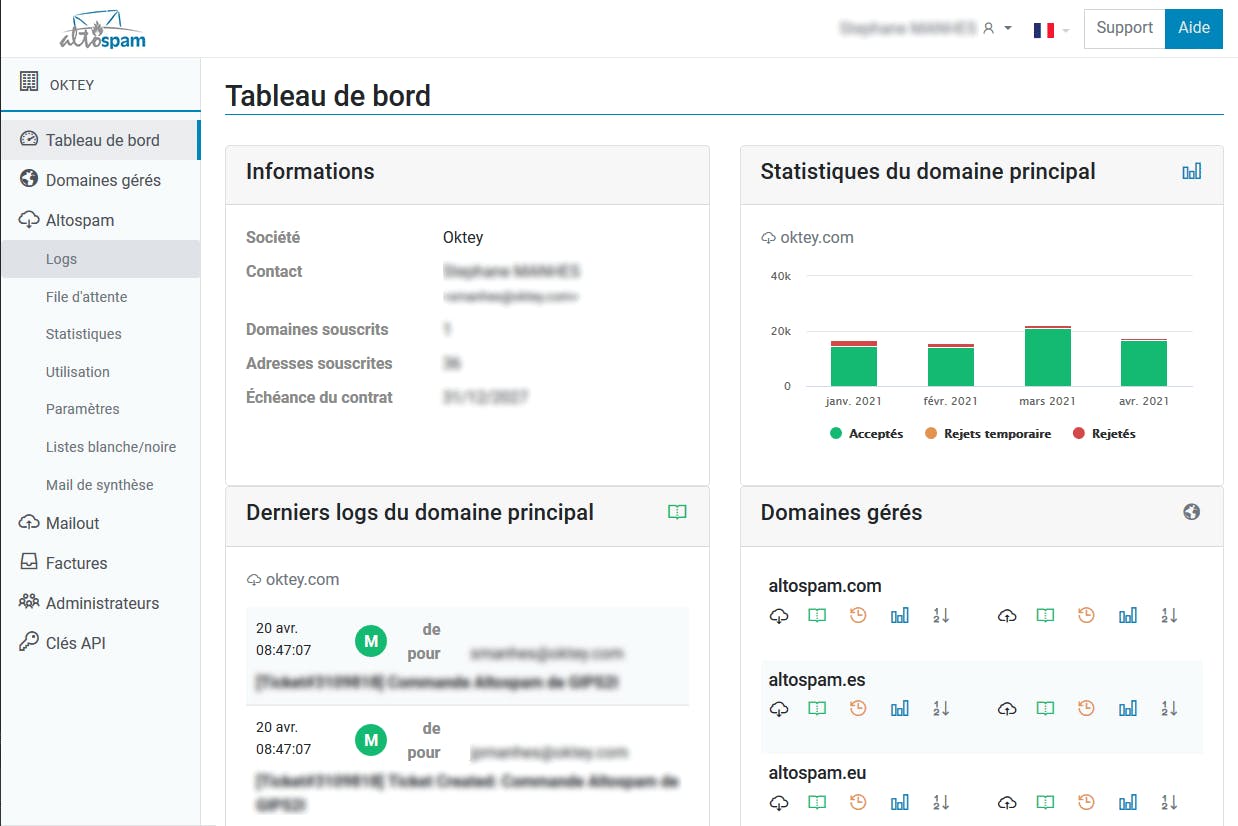Click altospam.eu sort 1-2 icon in cloud-upload group
The image size is (1238, 826).
click(x=1169, y=802)
